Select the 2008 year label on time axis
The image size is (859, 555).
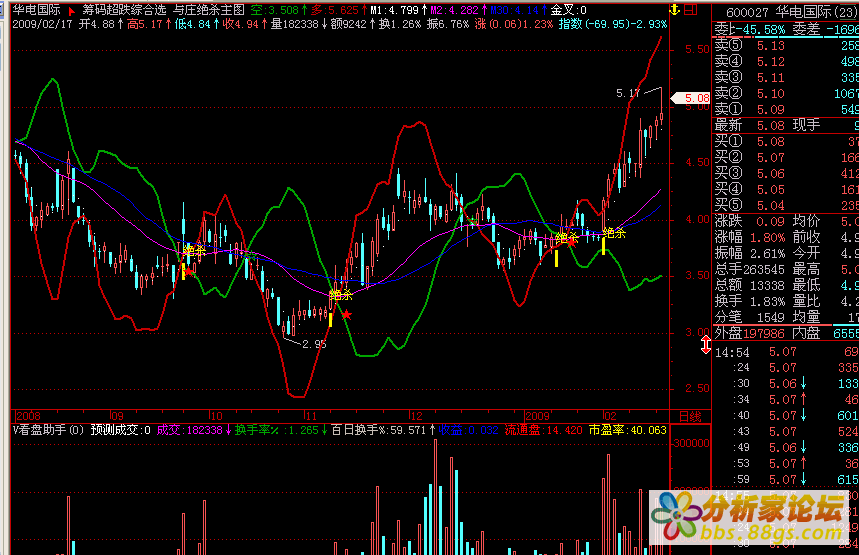coord(28,416)
